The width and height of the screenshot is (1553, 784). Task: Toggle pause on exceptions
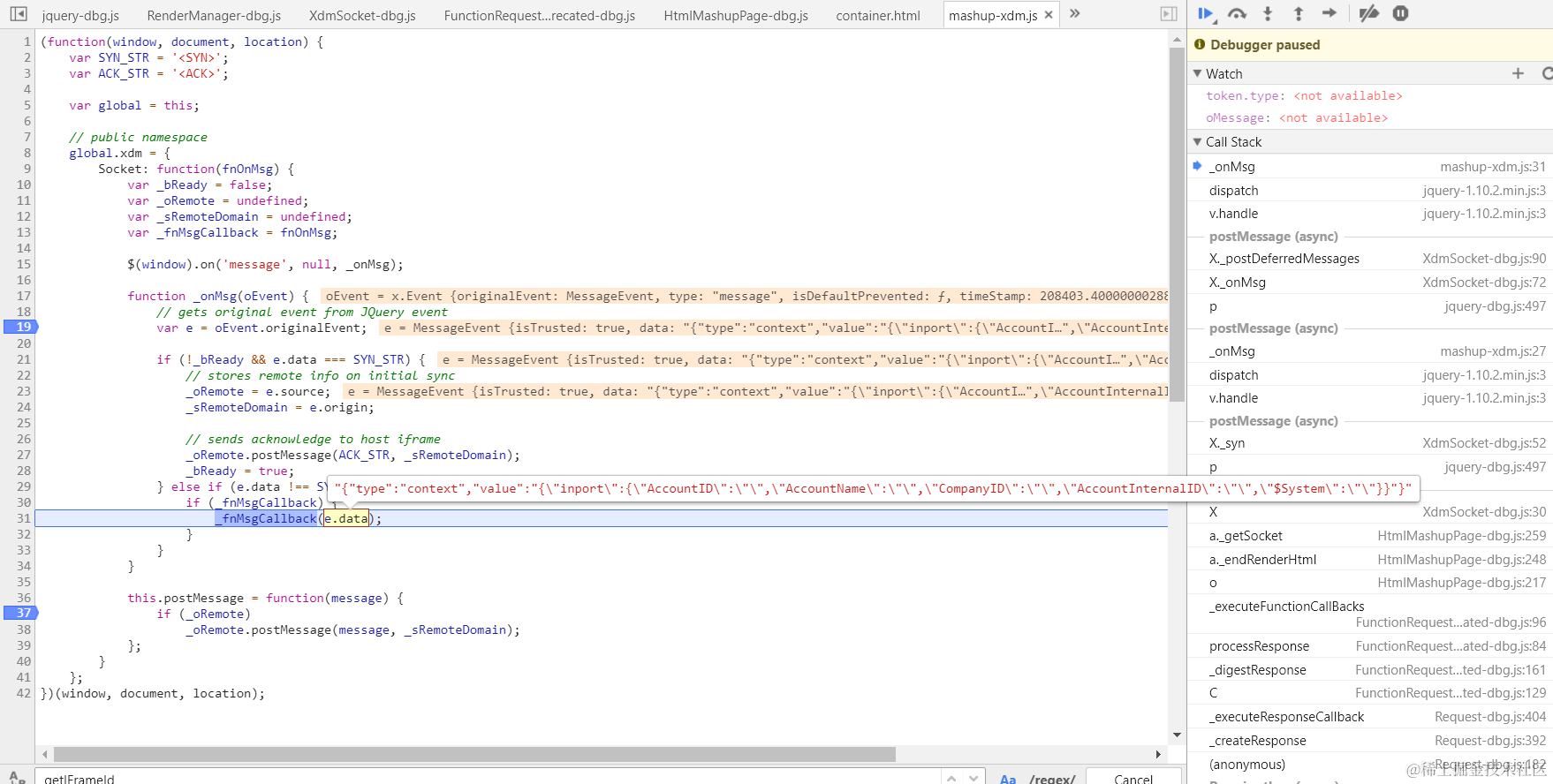[1400, 13]
